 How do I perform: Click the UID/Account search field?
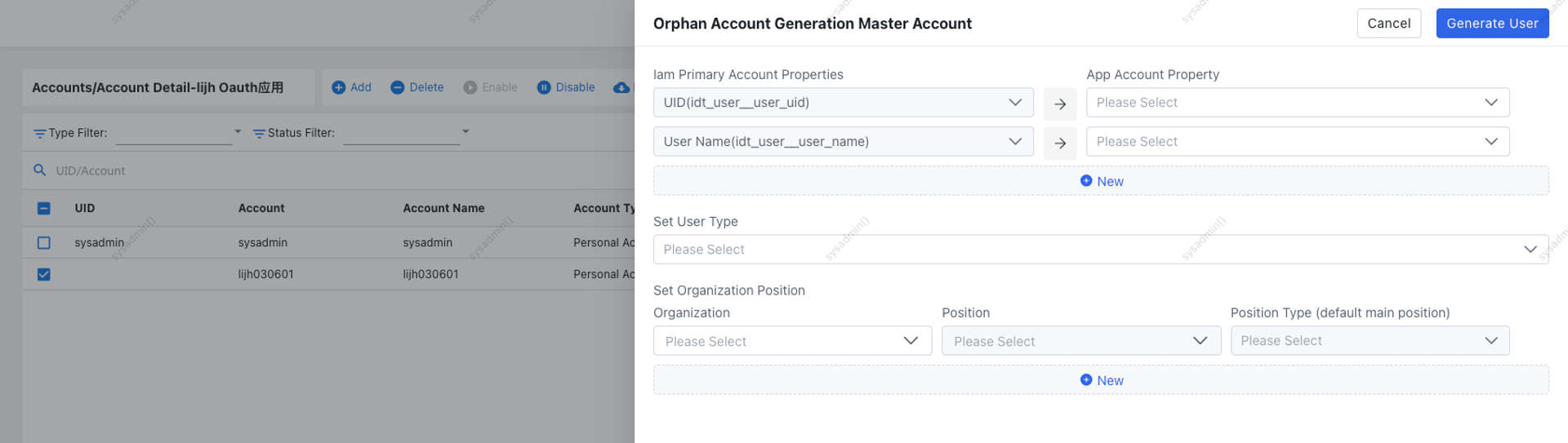coord(327,171)
